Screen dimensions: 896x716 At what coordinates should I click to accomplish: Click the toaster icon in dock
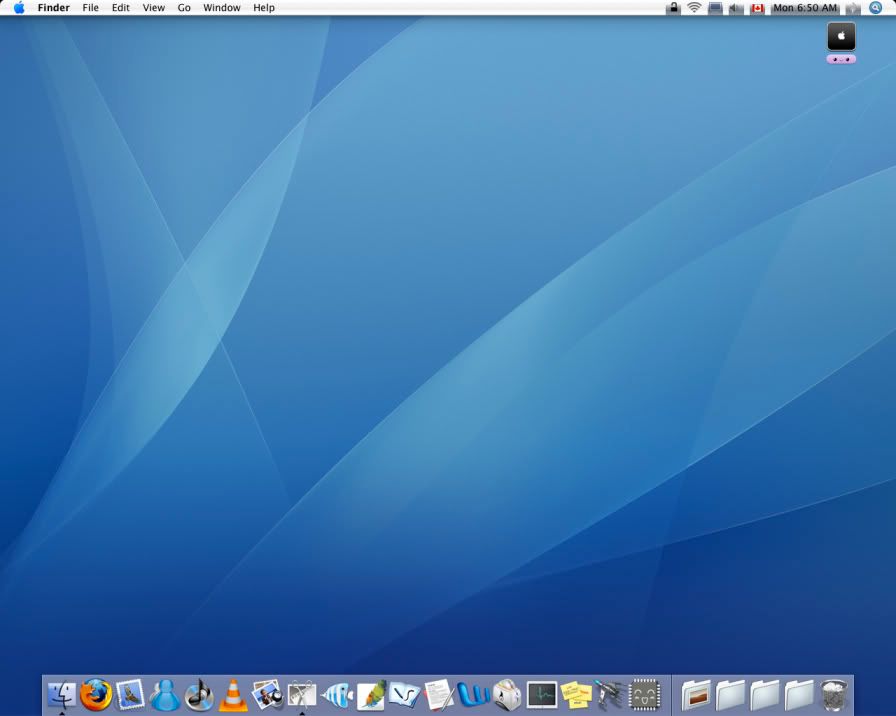(508, 694)
